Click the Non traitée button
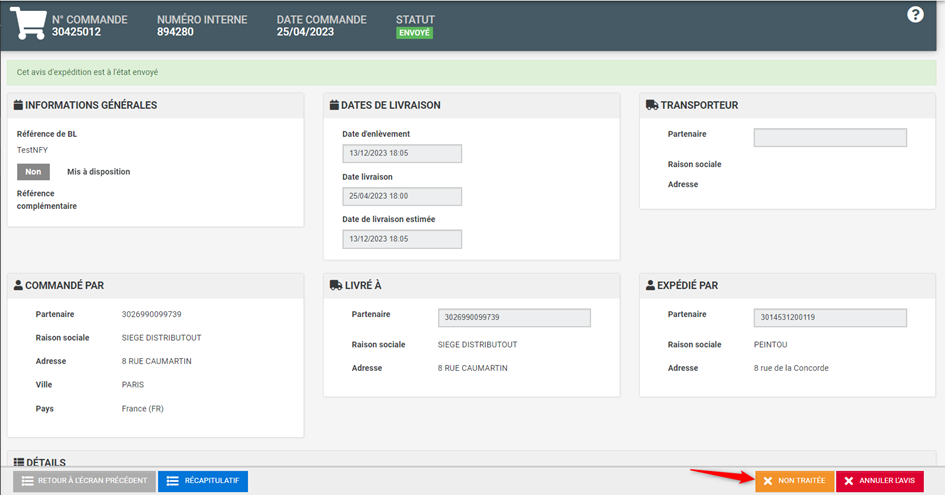The image size is (945, 495). 794,481
